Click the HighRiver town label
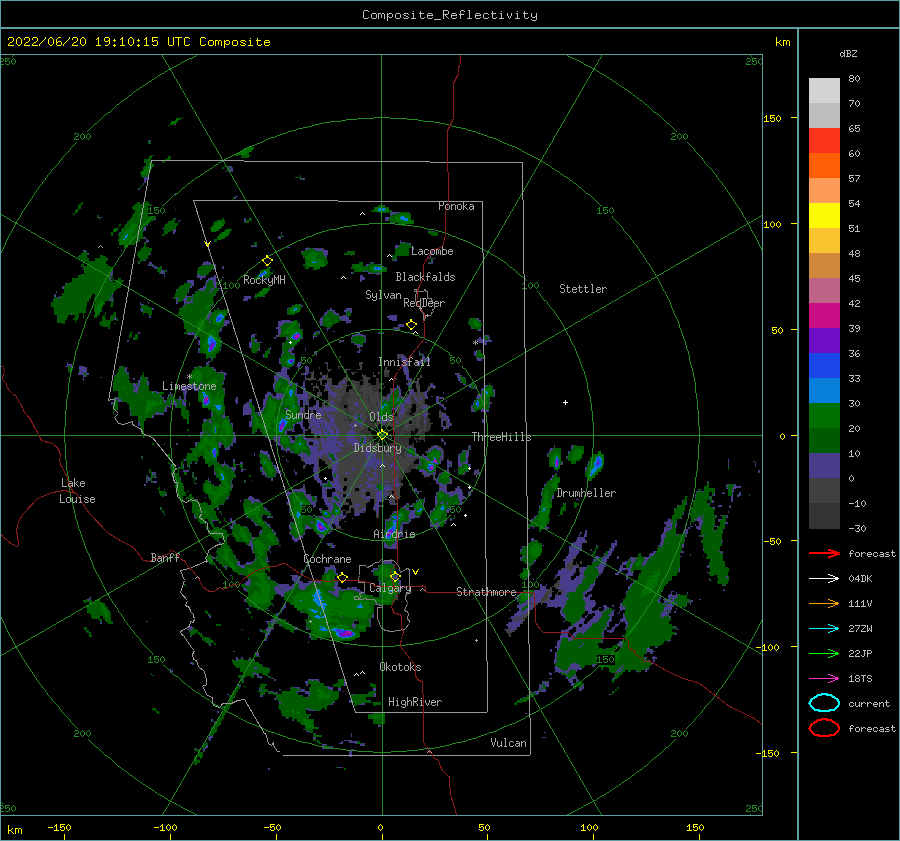Image resolution: width=900 pixels, height=841 pixels. click(415, 702)
